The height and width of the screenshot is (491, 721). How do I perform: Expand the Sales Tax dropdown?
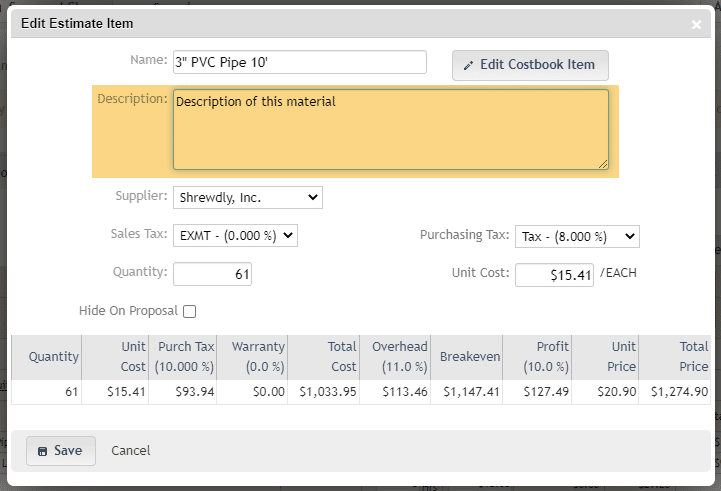pos(235,236)
